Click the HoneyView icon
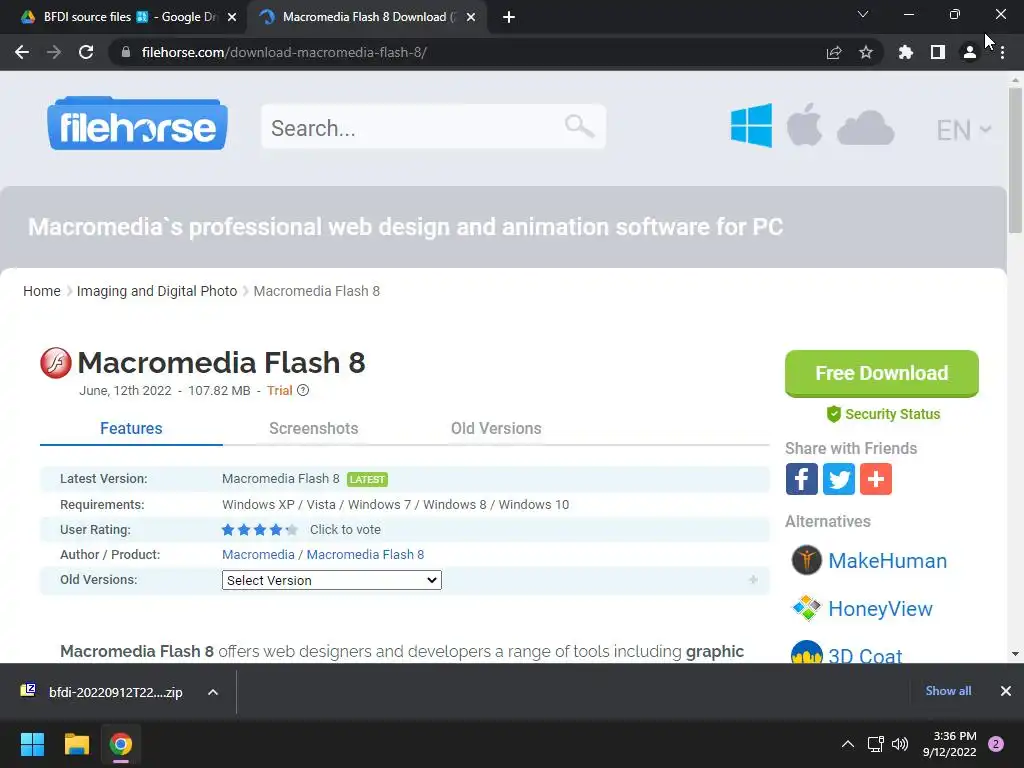This screenshot has height=768, width=1024. (807, 608)
